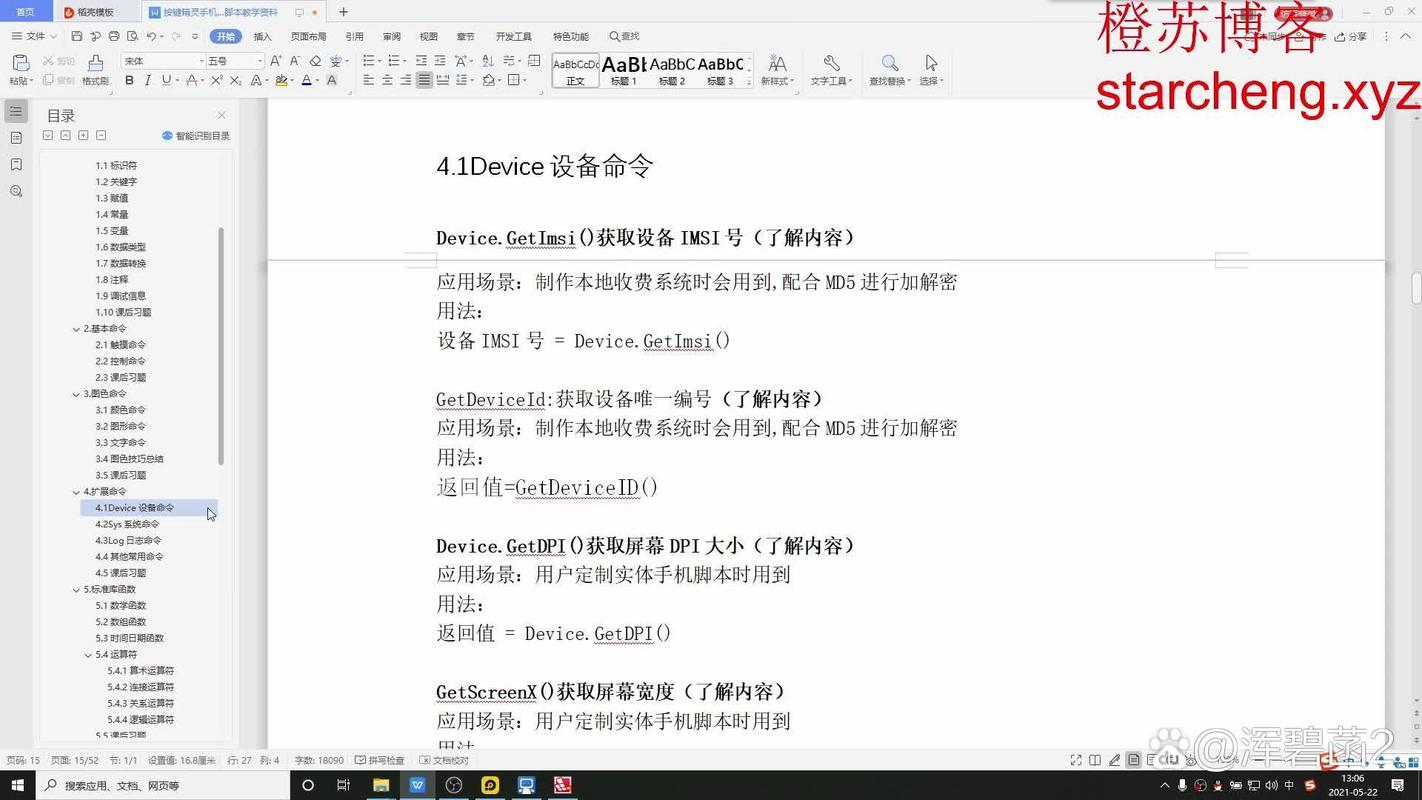The width and height of the screenshot is (1422, 800).
Task: Apply the 正文 paragraph style
Action: tap(575, 71)
